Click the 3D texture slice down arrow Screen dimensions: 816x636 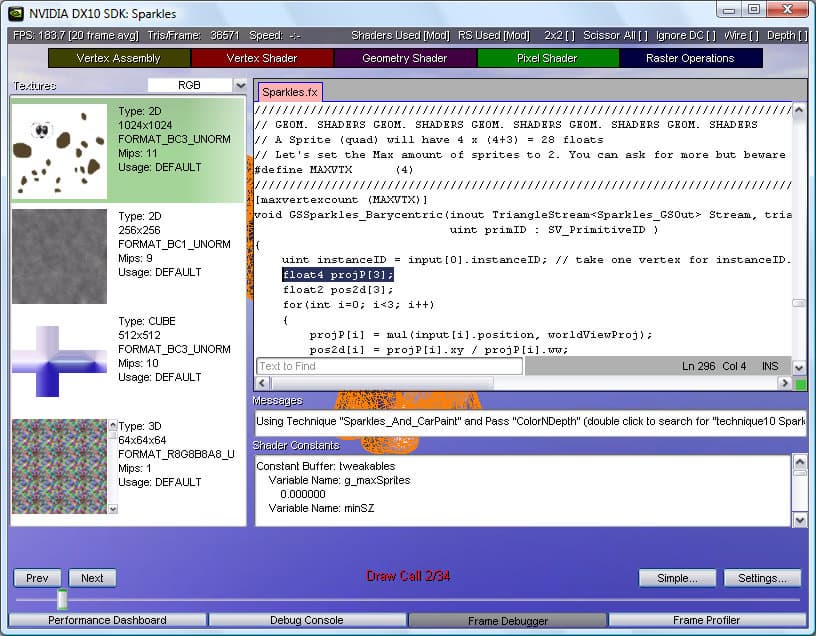[113, 508]
